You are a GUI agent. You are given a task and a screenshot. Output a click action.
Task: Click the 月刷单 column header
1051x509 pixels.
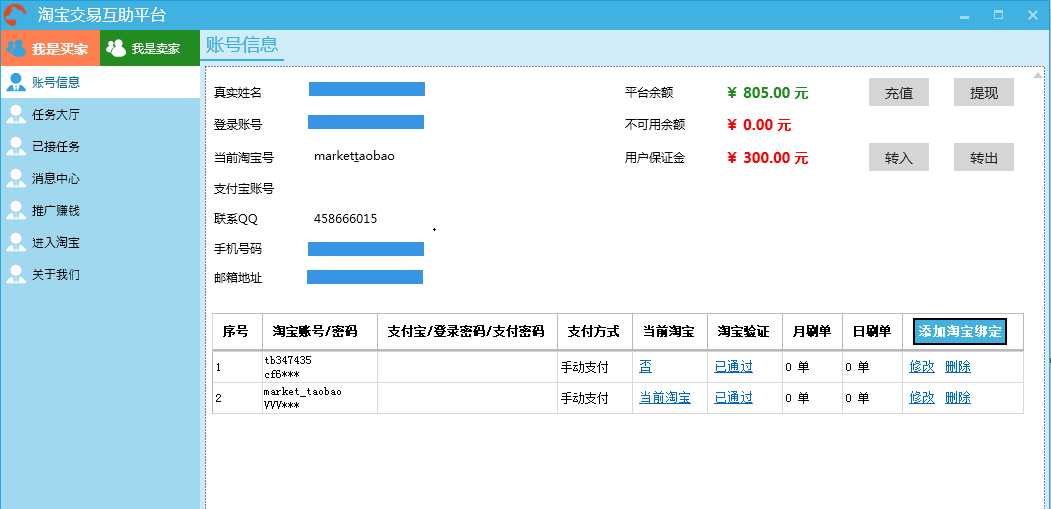812,331
